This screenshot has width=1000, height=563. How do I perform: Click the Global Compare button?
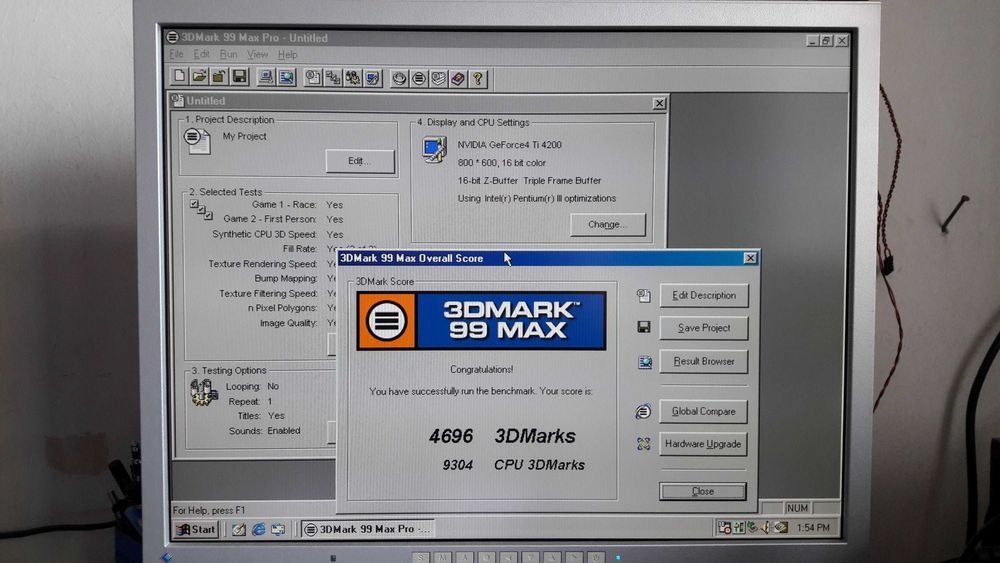[x=703, y=411]
